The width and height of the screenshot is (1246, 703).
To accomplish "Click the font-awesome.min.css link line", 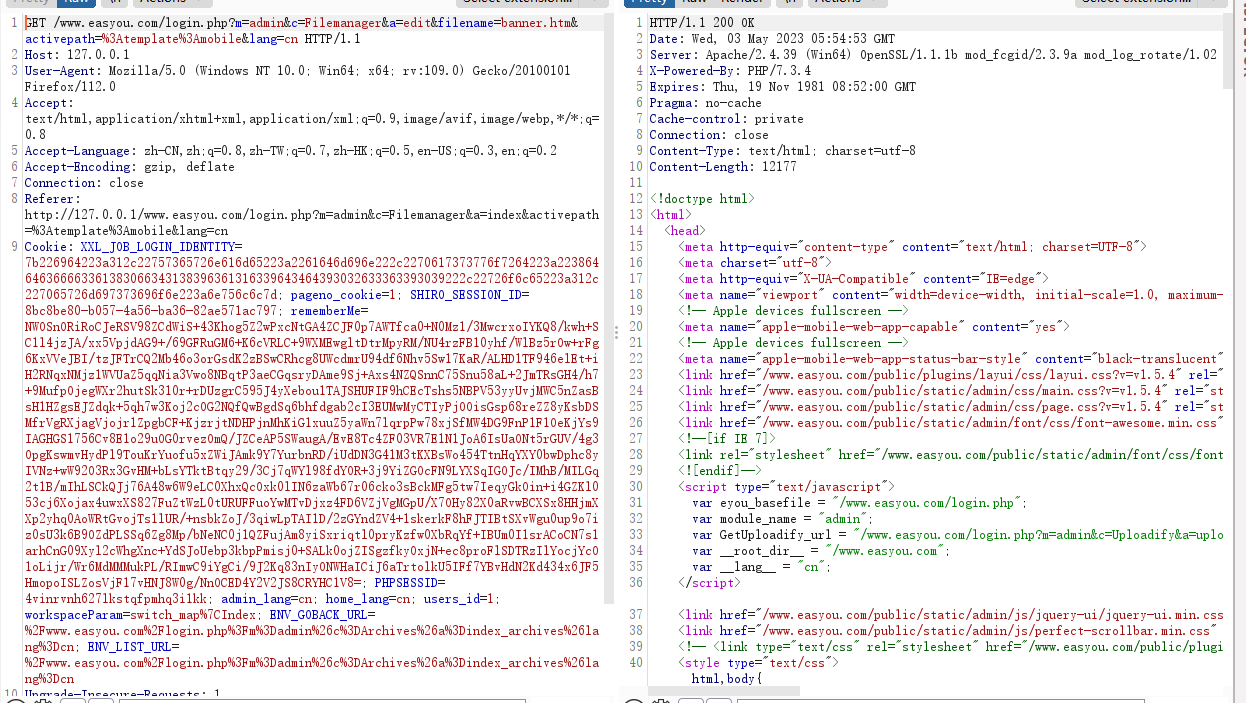I will (951, 422).
